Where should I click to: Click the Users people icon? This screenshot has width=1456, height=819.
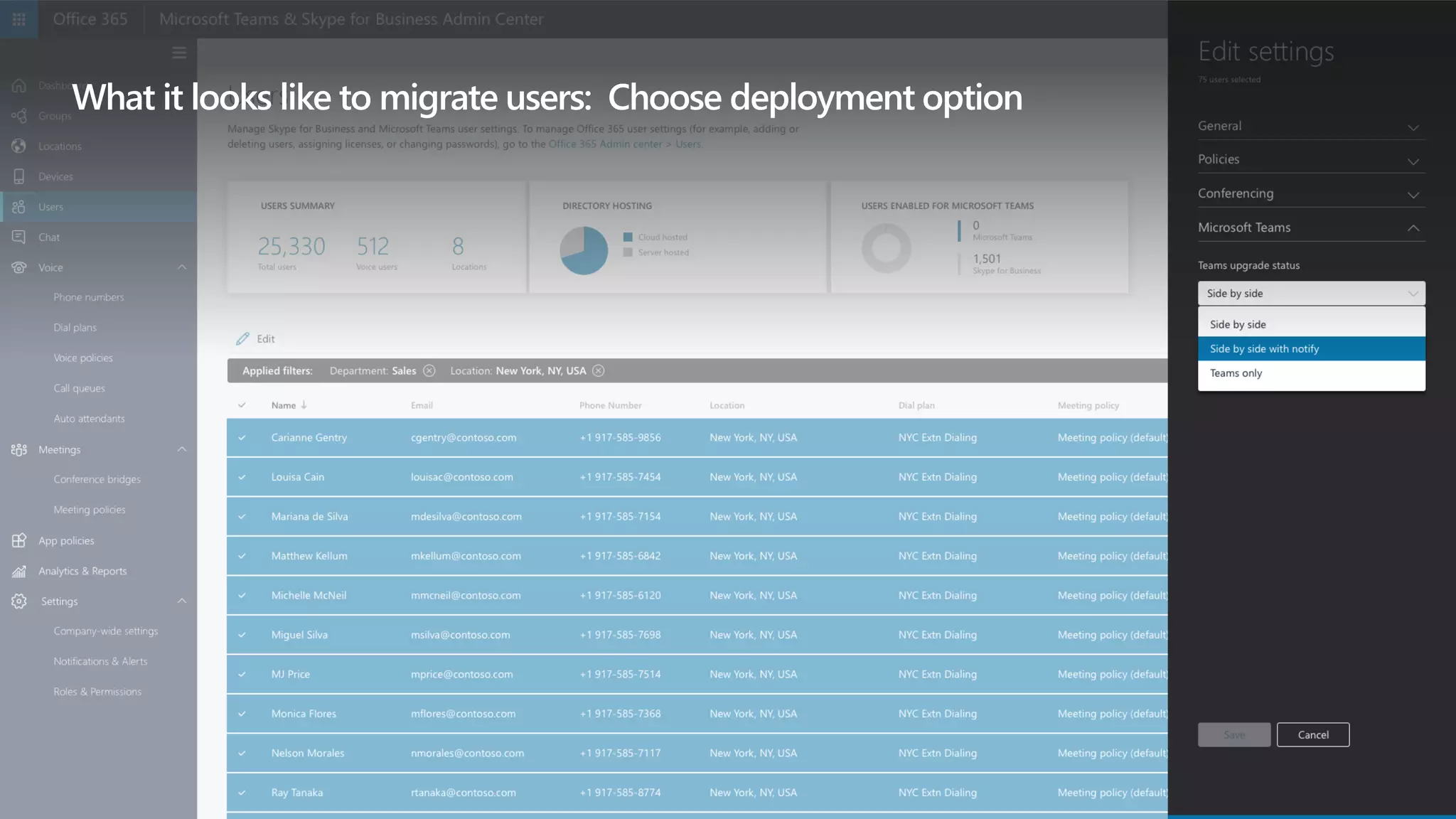(19, 207)
